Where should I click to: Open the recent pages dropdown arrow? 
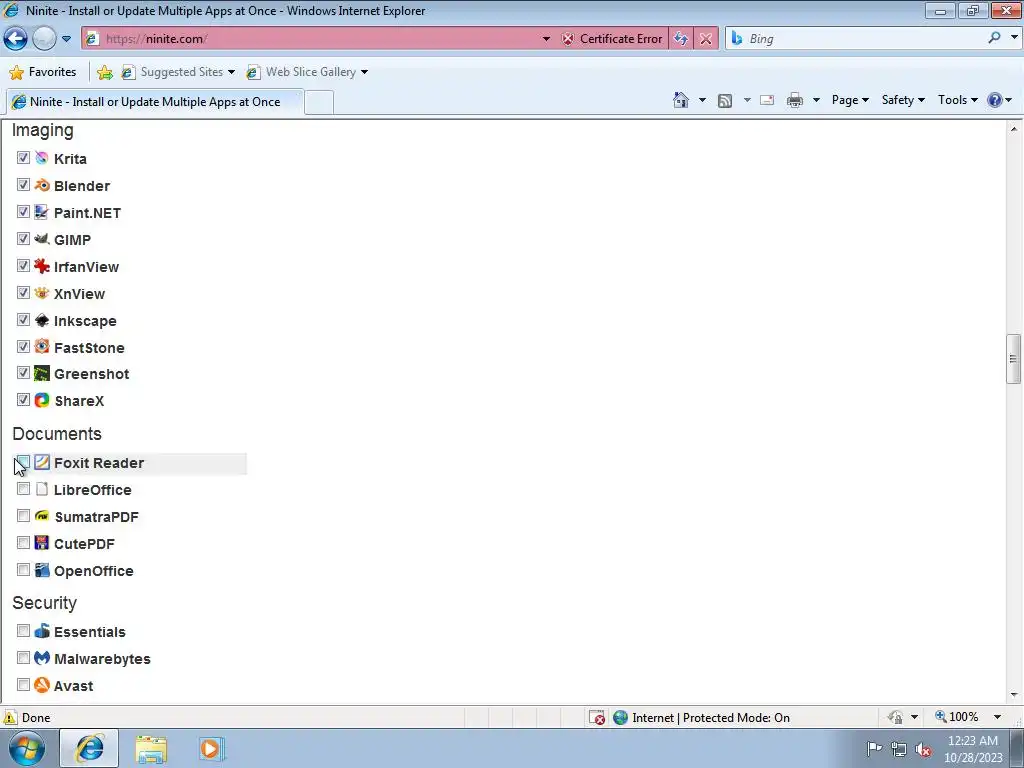pos(66,39)
